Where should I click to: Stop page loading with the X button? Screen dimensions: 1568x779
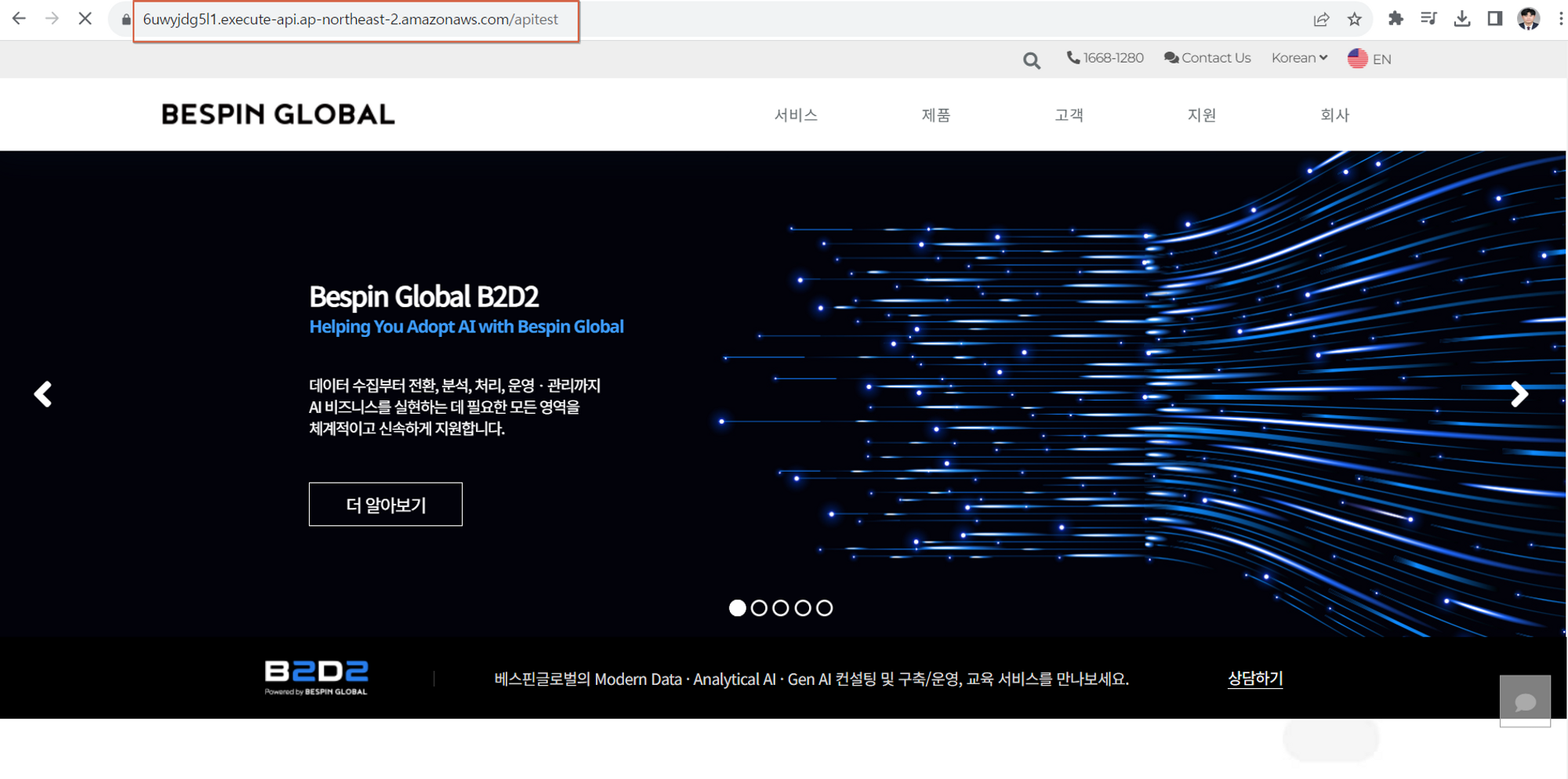point(85,18)
